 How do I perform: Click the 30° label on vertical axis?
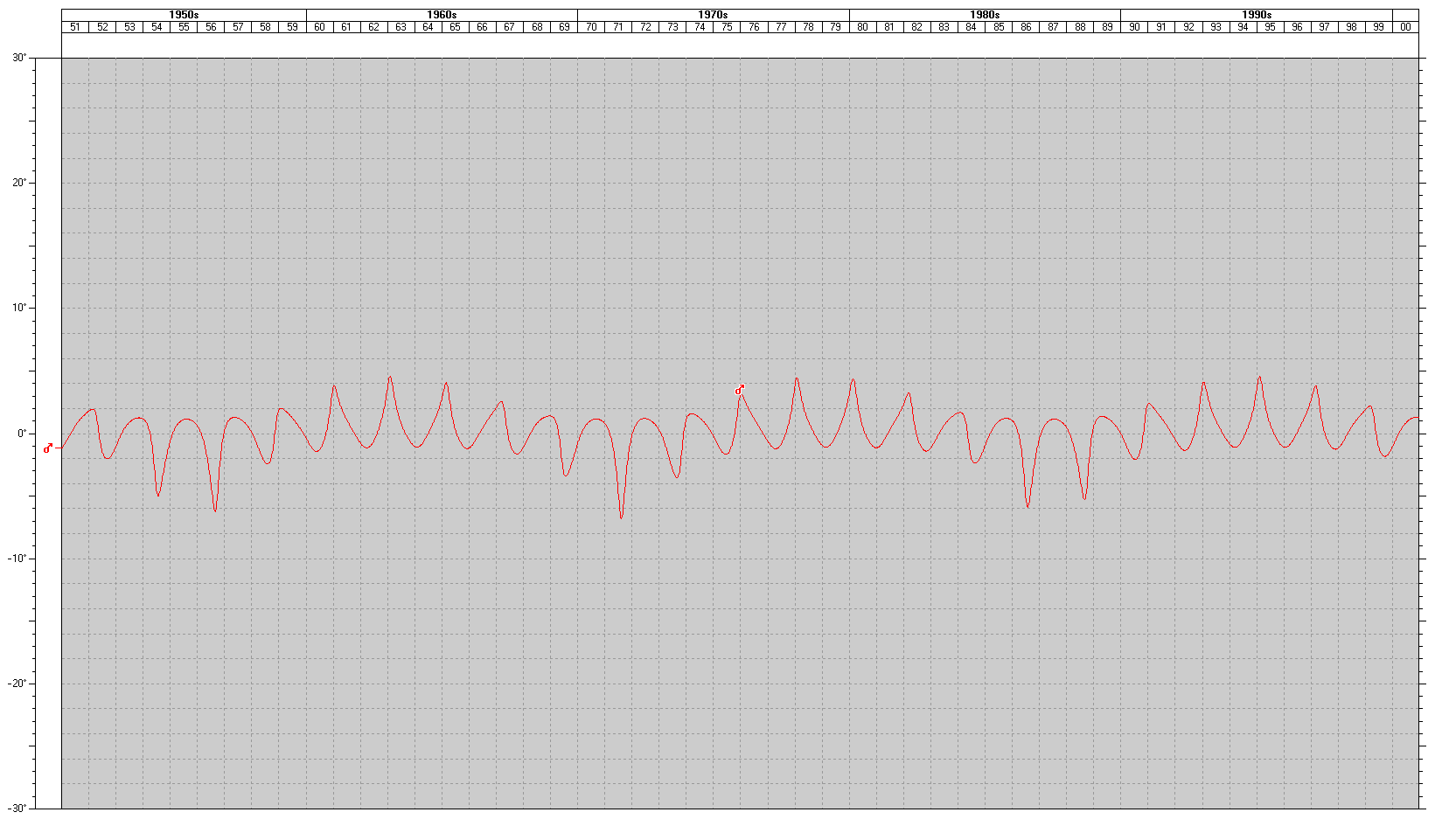[x=18, y=58]
